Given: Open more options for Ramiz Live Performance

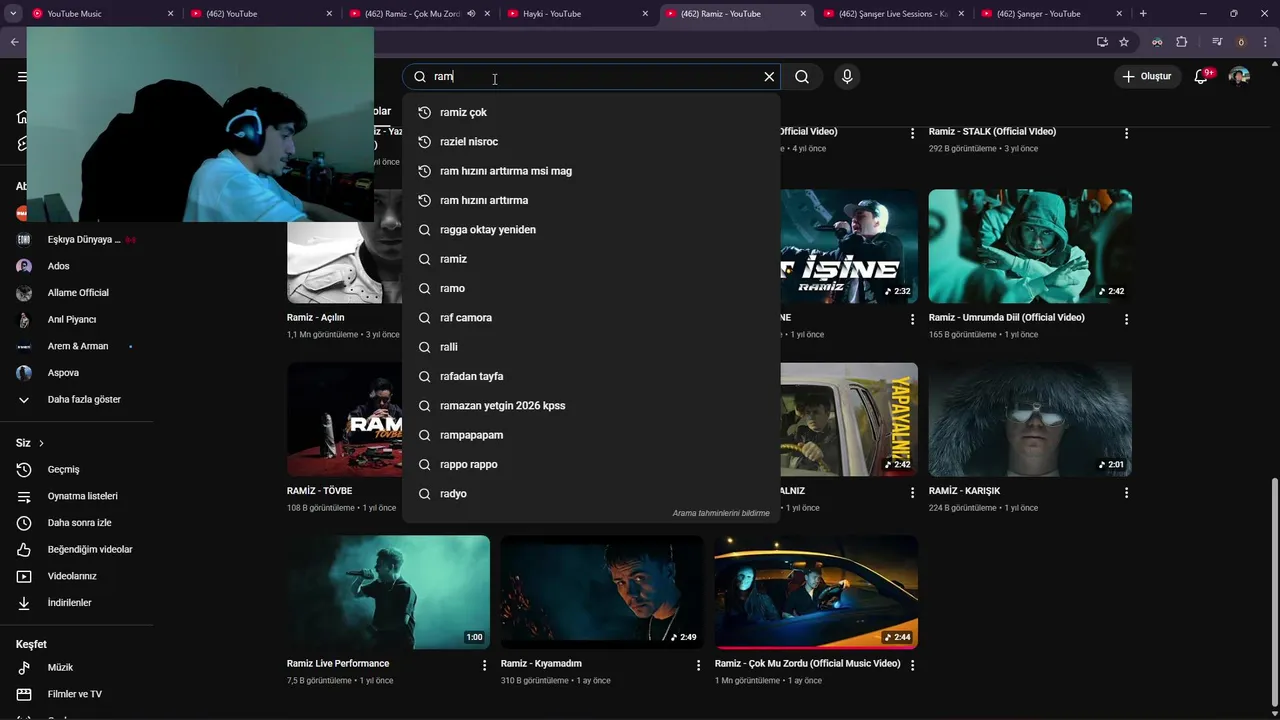Looking at the screenshot, I should point(484,665).
